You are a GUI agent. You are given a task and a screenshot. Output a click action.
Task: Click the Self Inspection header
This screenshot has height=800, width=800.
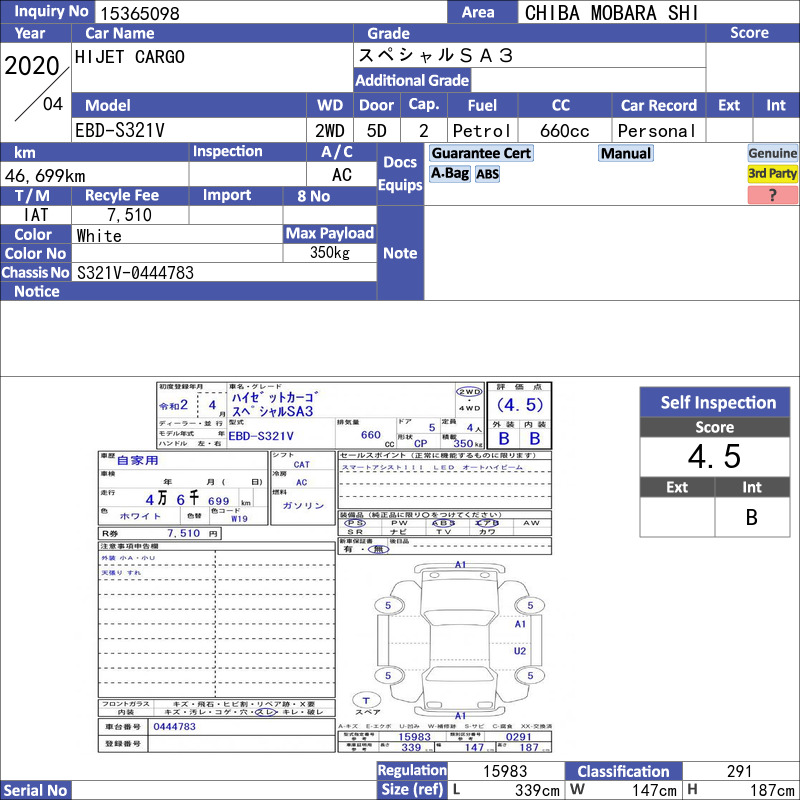click(715, 402)
